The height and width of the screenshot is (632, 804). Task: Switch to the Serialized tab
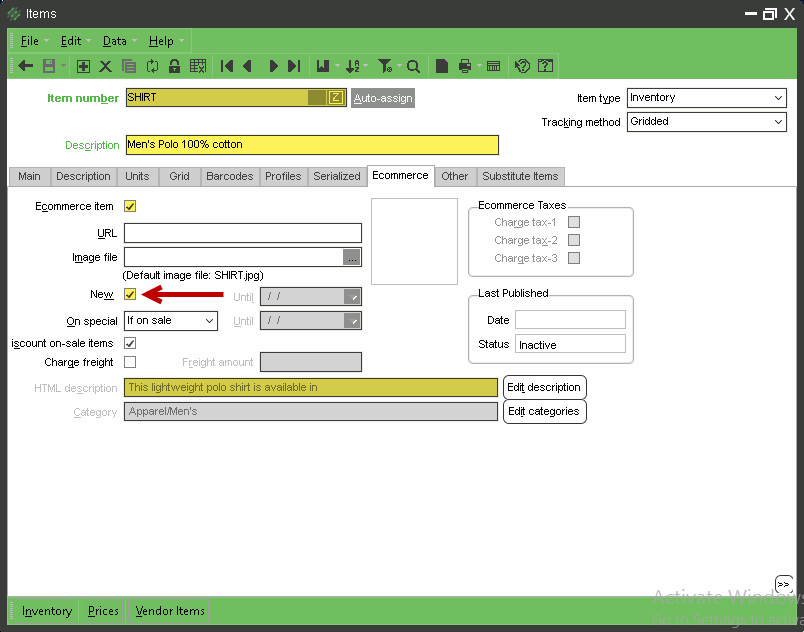tap(337, 176)
